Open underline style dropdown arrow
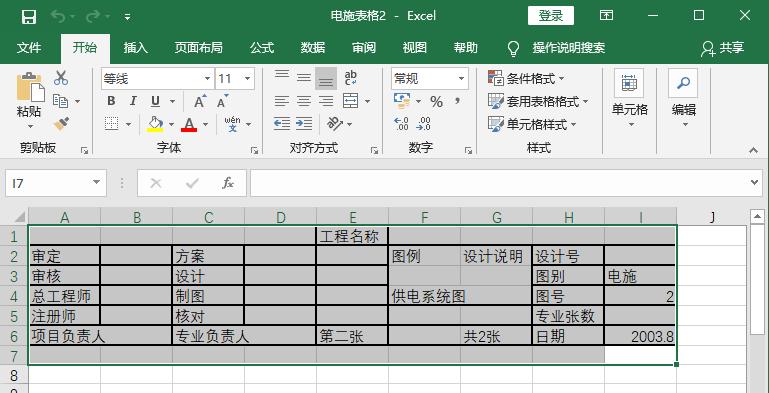769x393 pixels. [172, 102]
